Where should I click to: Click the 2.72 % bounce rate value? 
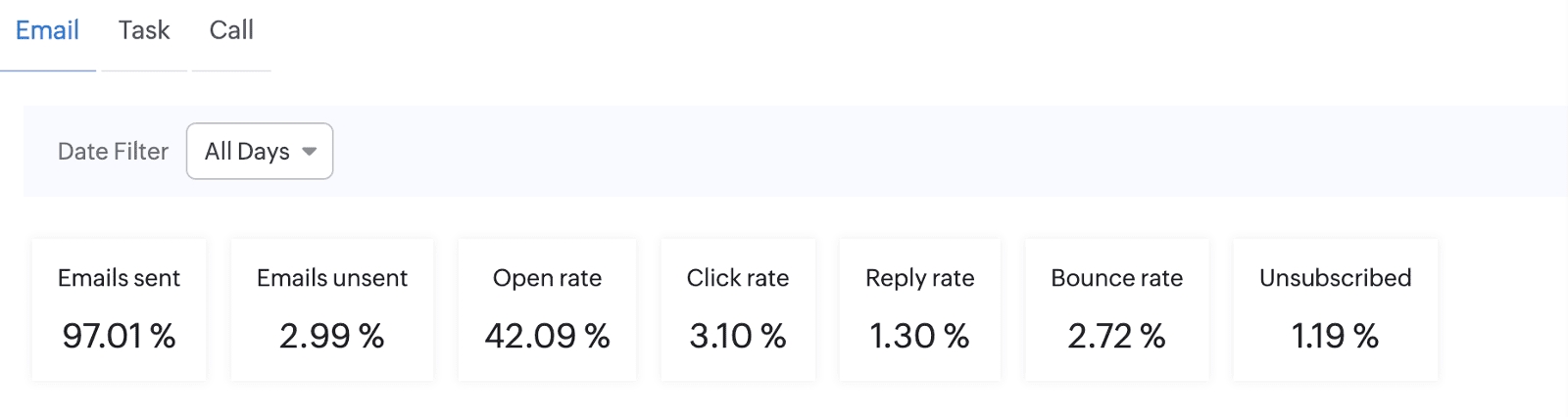1116,336
